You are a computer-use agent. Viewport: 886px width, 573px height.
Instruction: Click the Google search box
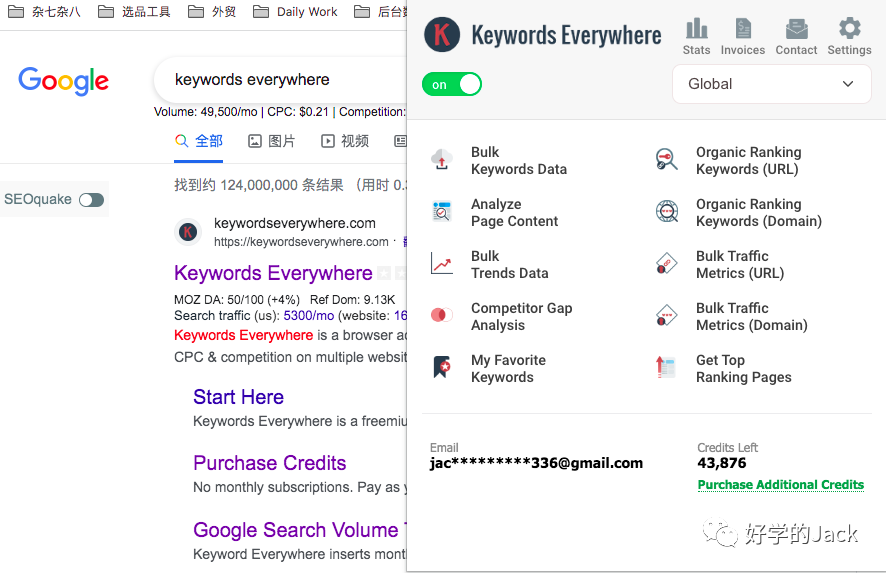(280, 80)
